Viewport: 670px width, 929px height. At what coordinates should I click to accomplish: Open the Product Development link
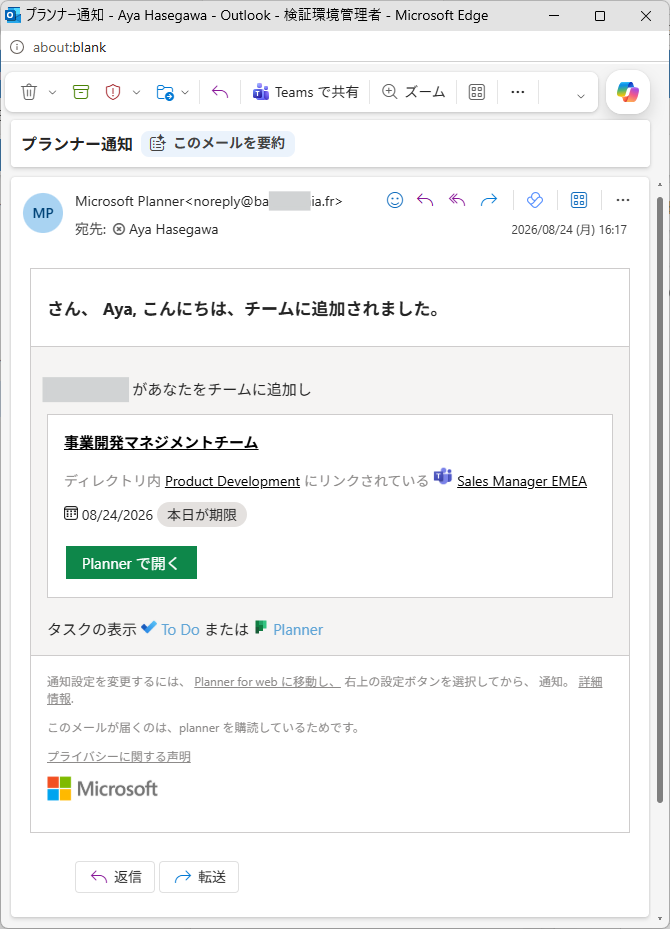click(x=232, y=481)
